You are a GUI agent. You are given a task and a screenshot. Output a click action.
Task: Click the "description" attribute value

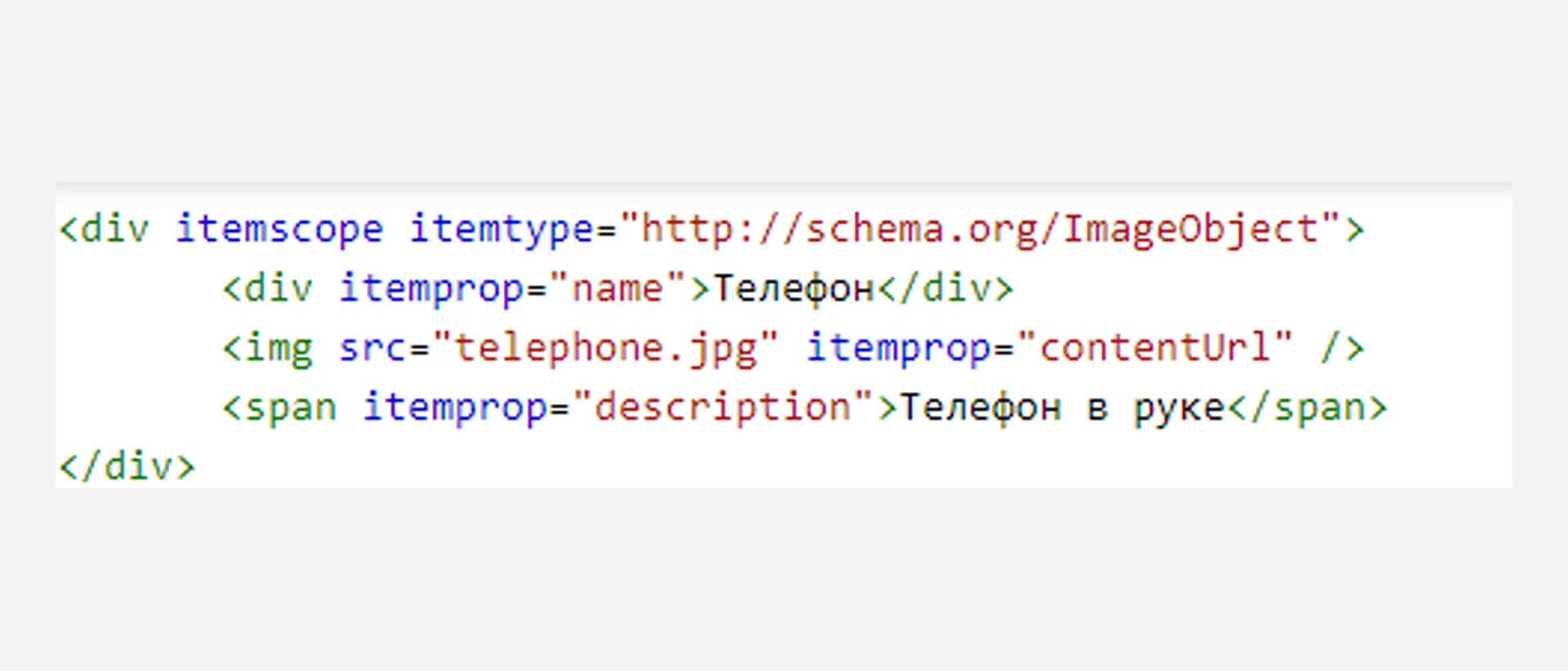coord(723,408)
